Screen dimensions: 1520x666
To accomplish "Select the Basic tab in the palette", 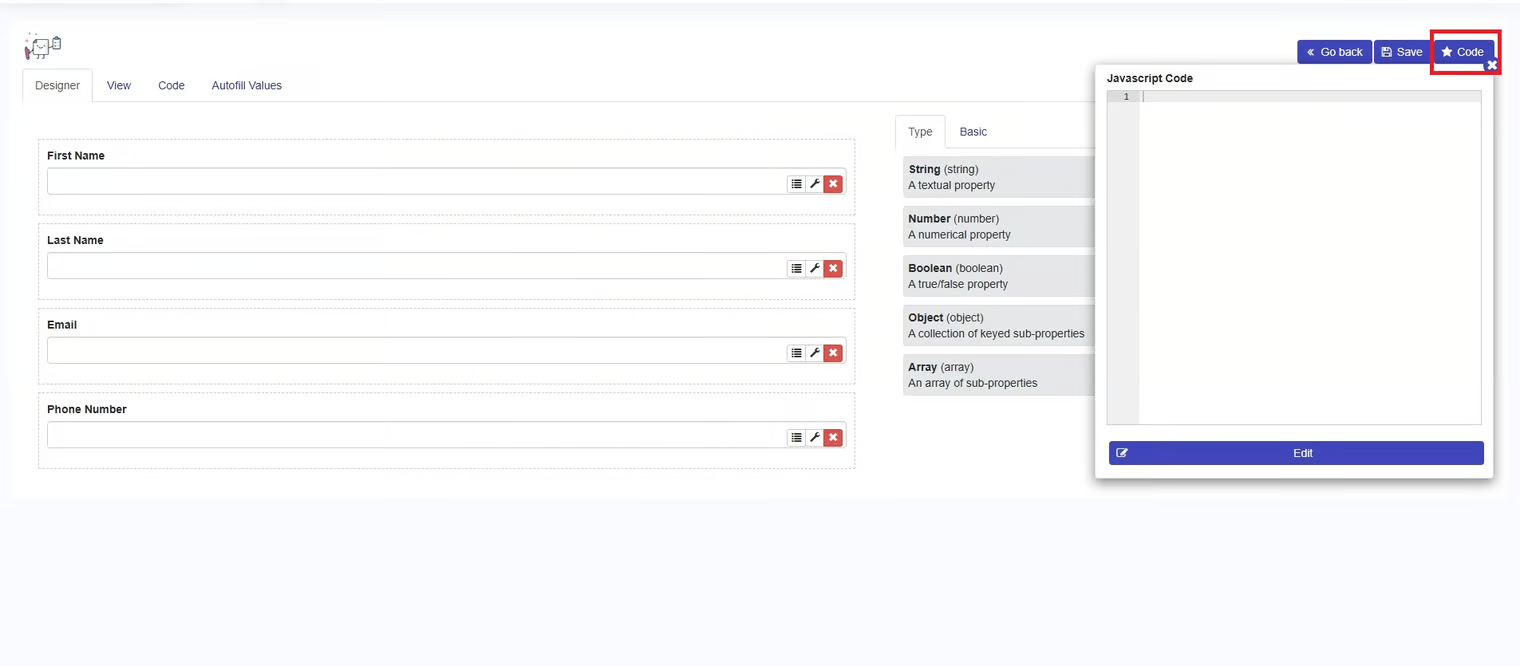I will click(x=973, y=132).
